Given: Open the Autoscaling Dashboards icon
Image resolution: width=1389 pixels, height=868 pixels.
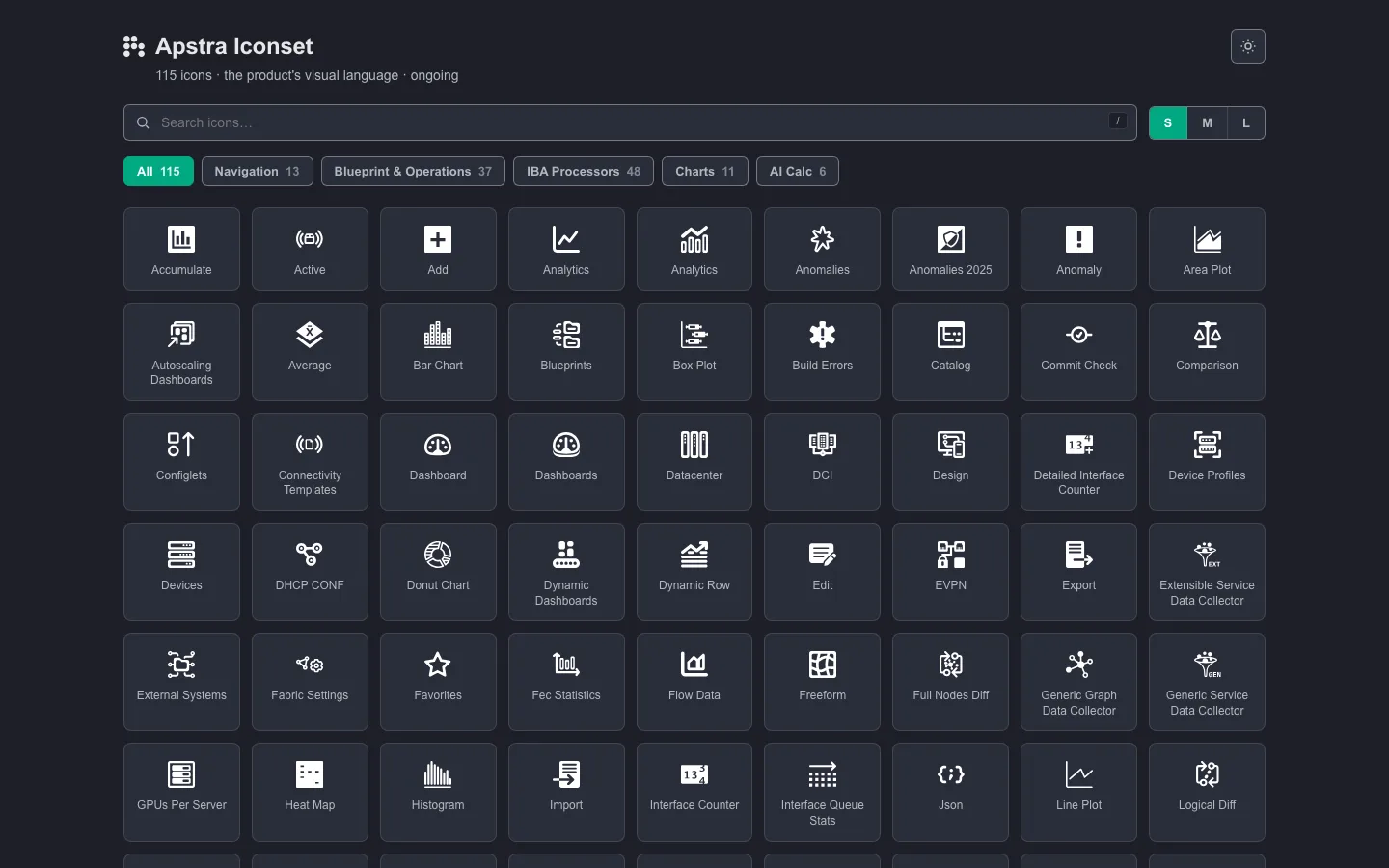Looking at the screenshot, I should [x=181, y=352].
